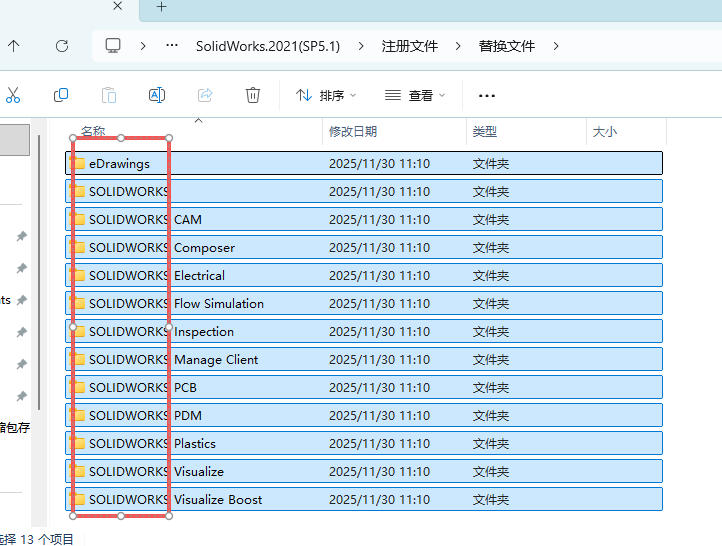
Task: Click the navigation pane vertical scrollbar
Action: tap(39, 273)
